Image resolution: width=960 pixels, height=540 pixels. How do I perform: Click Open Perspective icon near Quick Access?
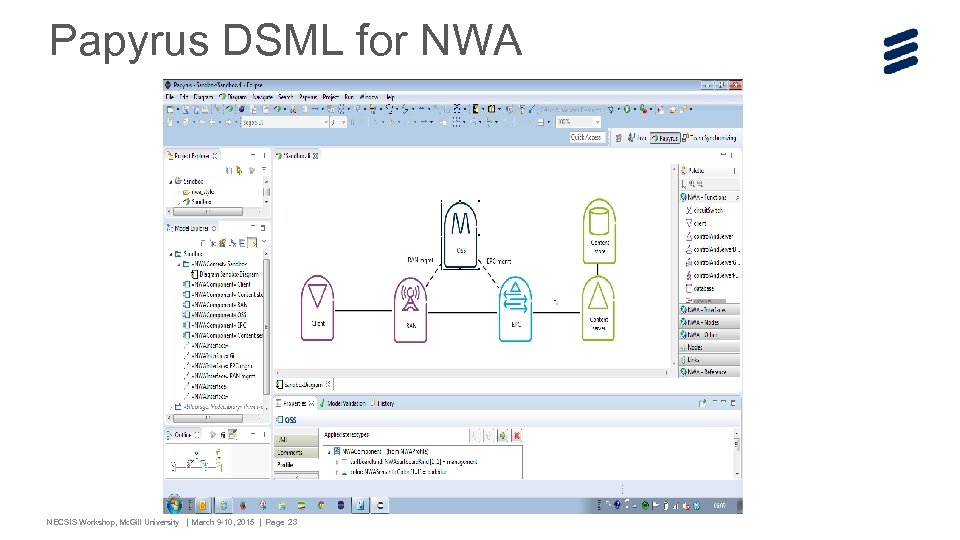(618, 138)
